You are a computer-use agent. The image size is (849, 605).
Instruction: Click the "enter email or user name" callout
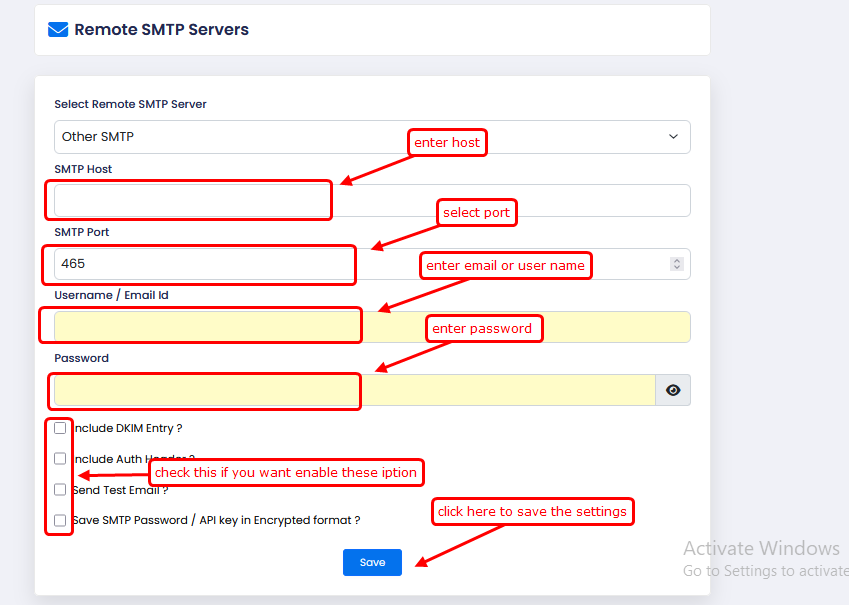505,266
